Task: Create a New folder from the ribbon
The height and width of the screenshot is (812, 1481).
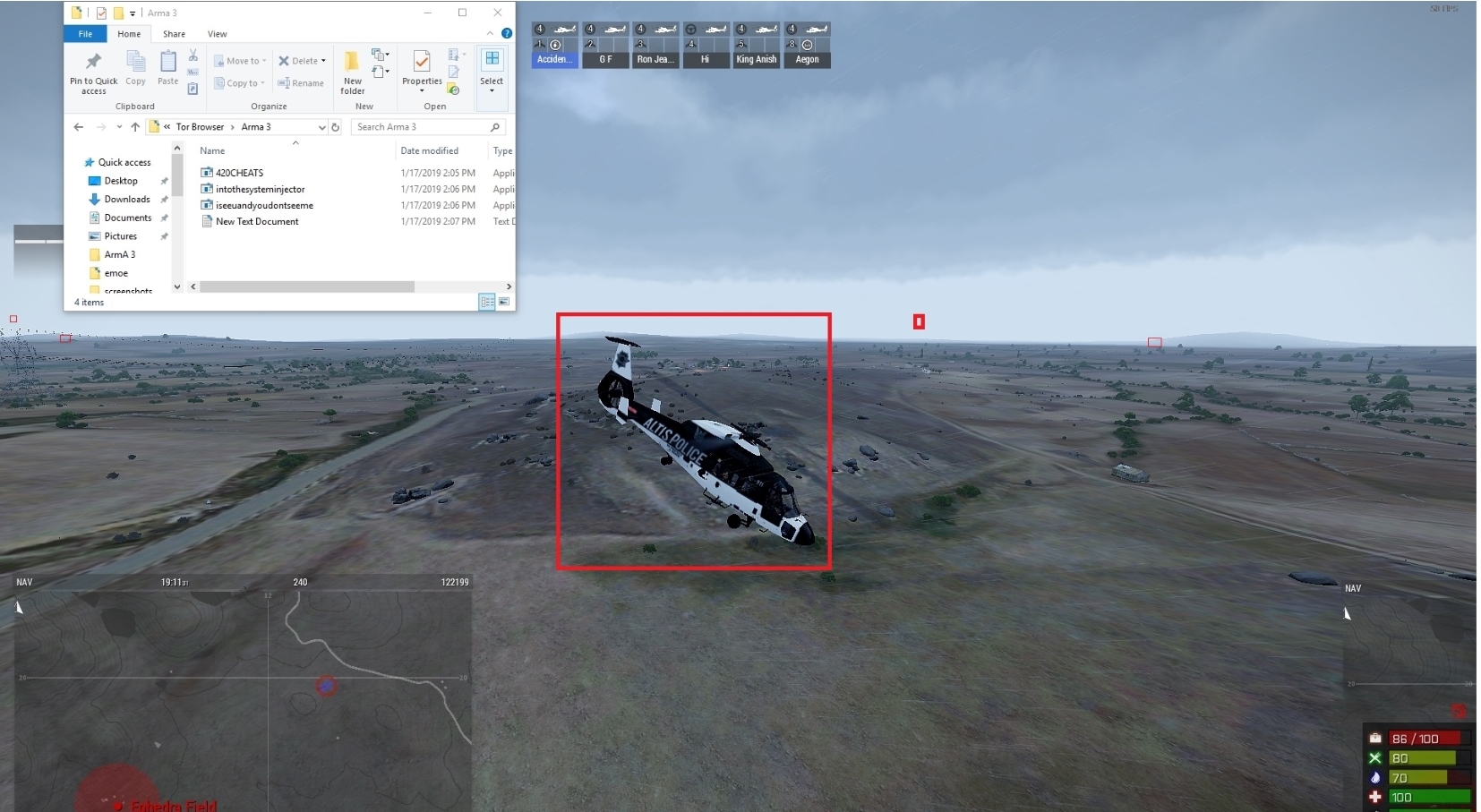Action: click(353, 72)
